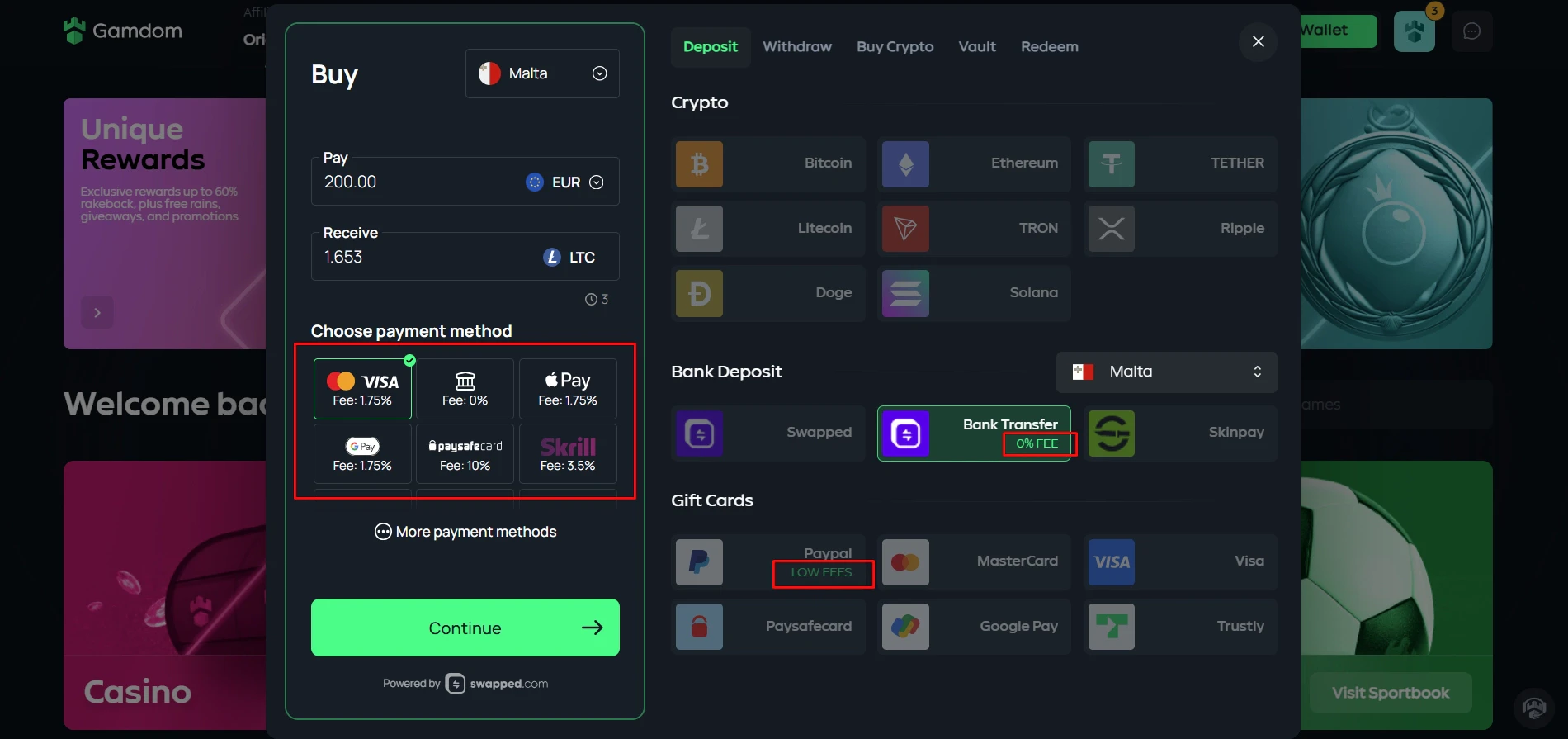Open the Casino thumbnail card
Screen dimensions: 1568x739
tap(165, 595)
